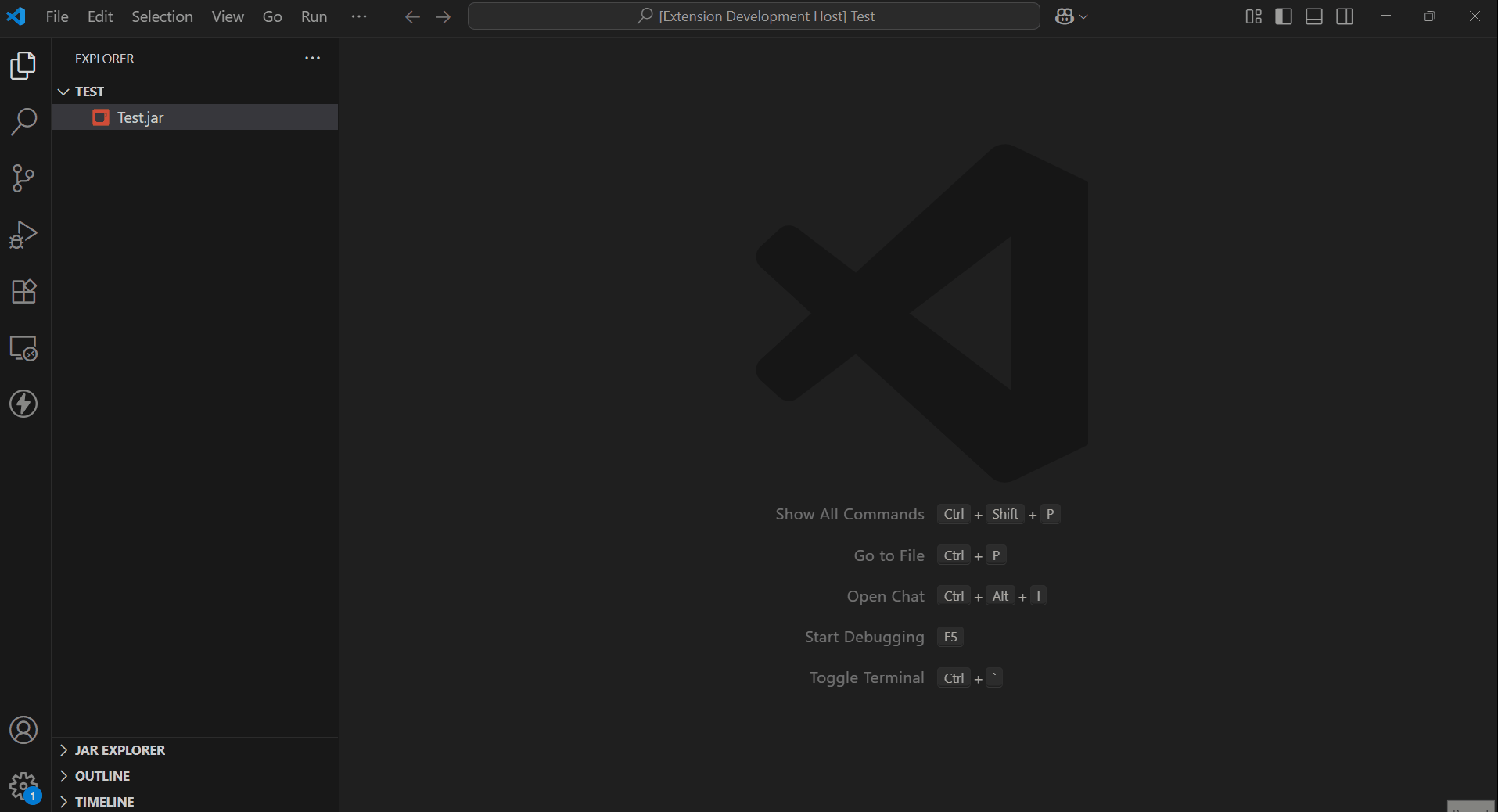Collapse the TEST folder section
Viewport: 1498px width, 812px height.
pyautogui.click(x=195, y=92)
